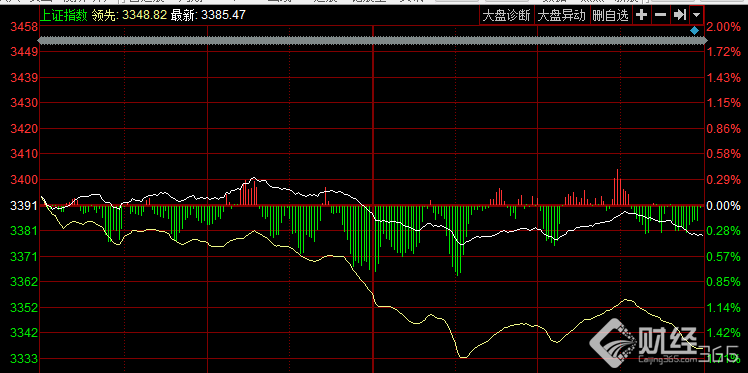This screenshot has width=748, height=373.
Task: Open the dropdown arrow beside the toolbar
Action: pos(696,15)
